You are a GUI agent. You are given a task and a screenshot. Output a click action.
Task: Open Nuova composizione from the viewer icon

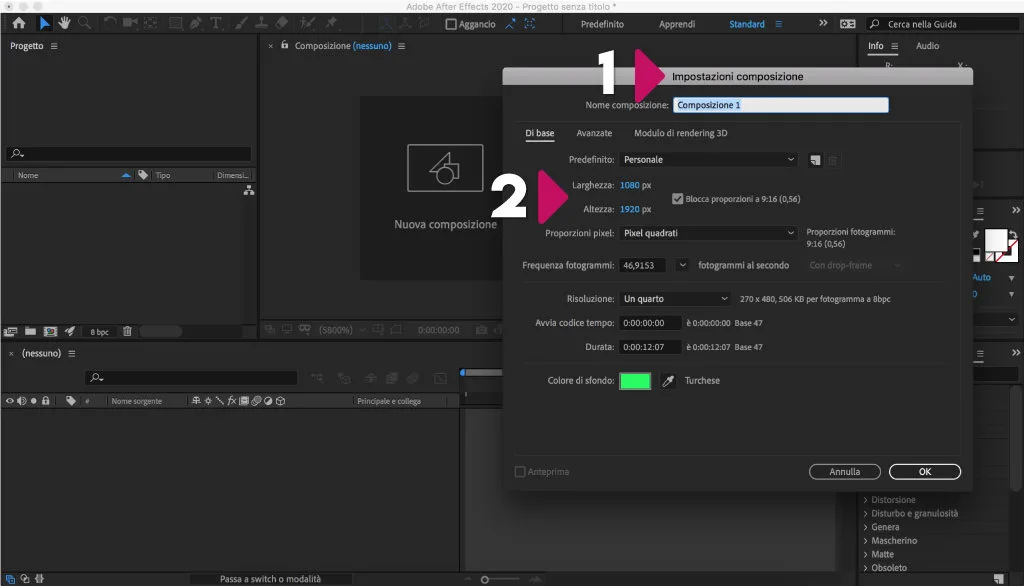click(445, 167)
